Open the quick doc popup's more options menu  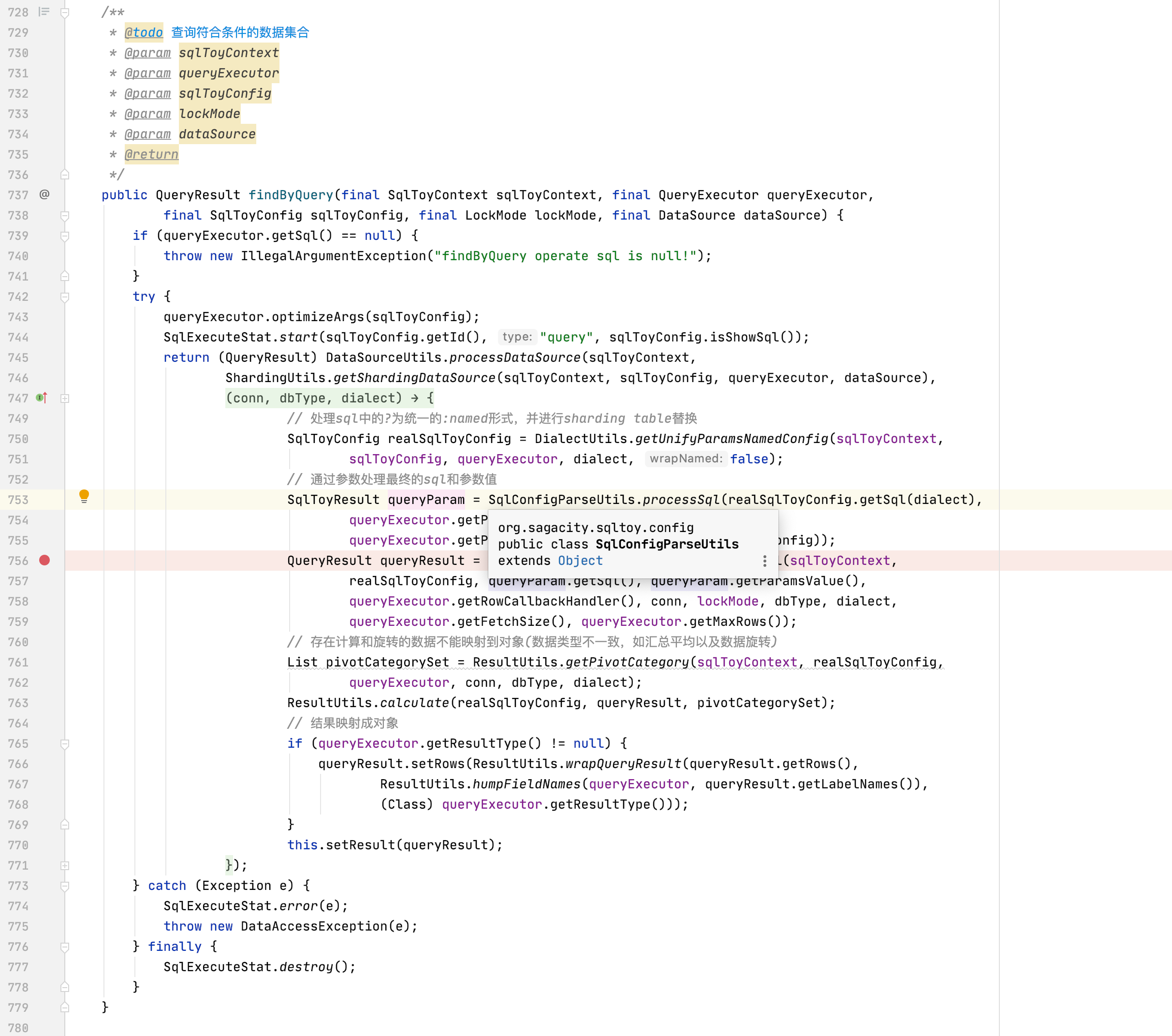click(764, 561)
